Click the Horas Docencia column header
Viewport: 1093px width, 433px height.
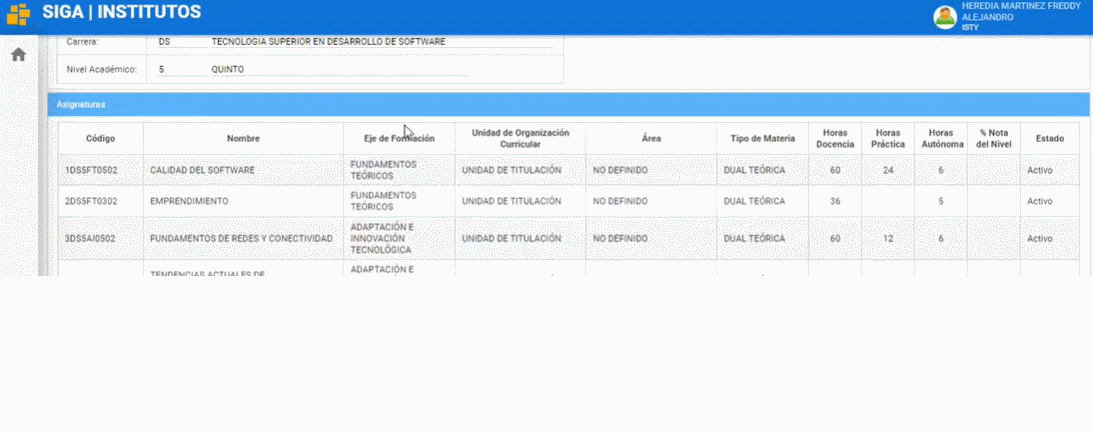[835, 139]
